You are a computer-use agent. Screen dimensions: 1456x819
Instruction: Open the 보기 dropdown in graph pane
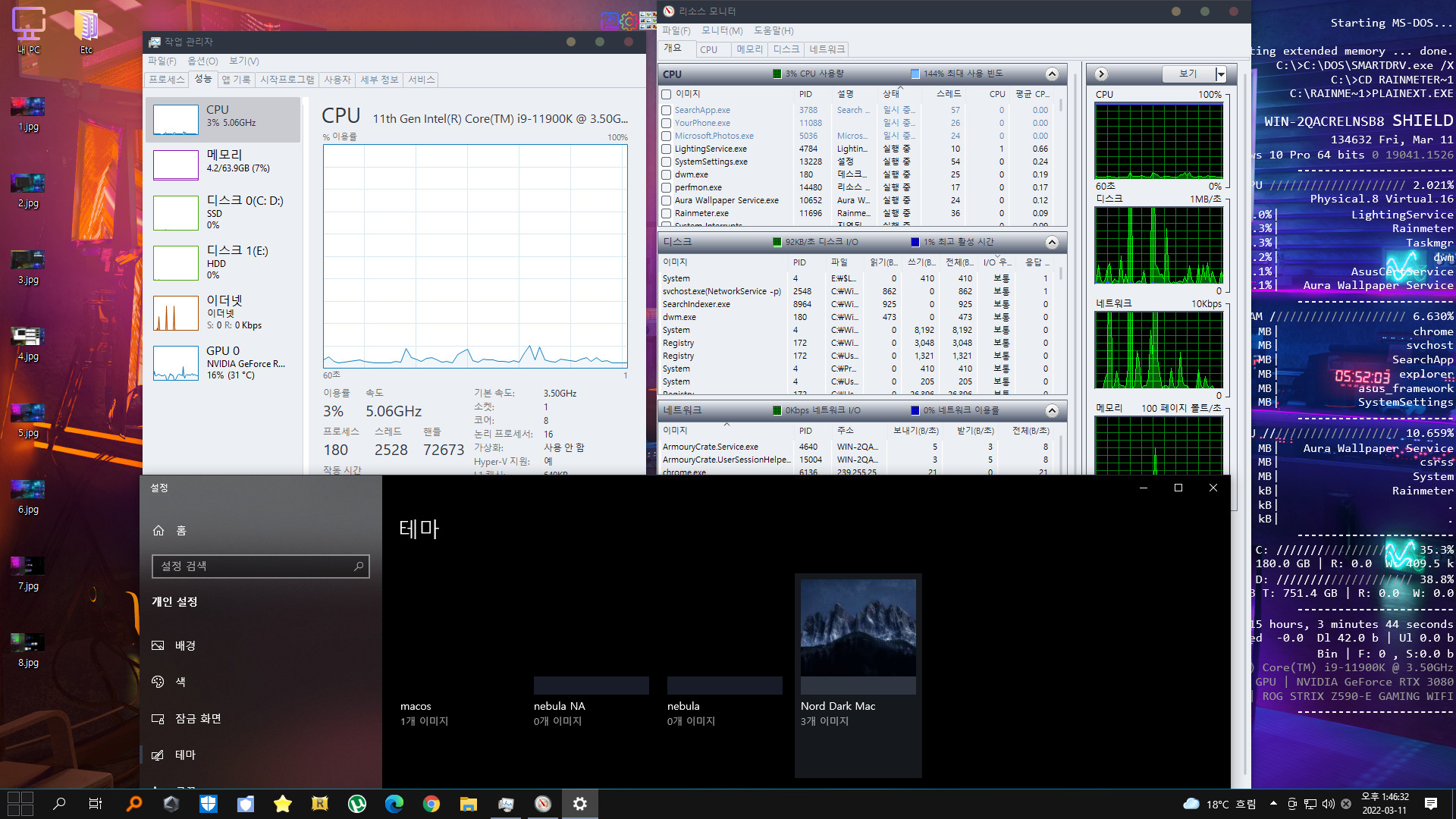(1220, 74)
